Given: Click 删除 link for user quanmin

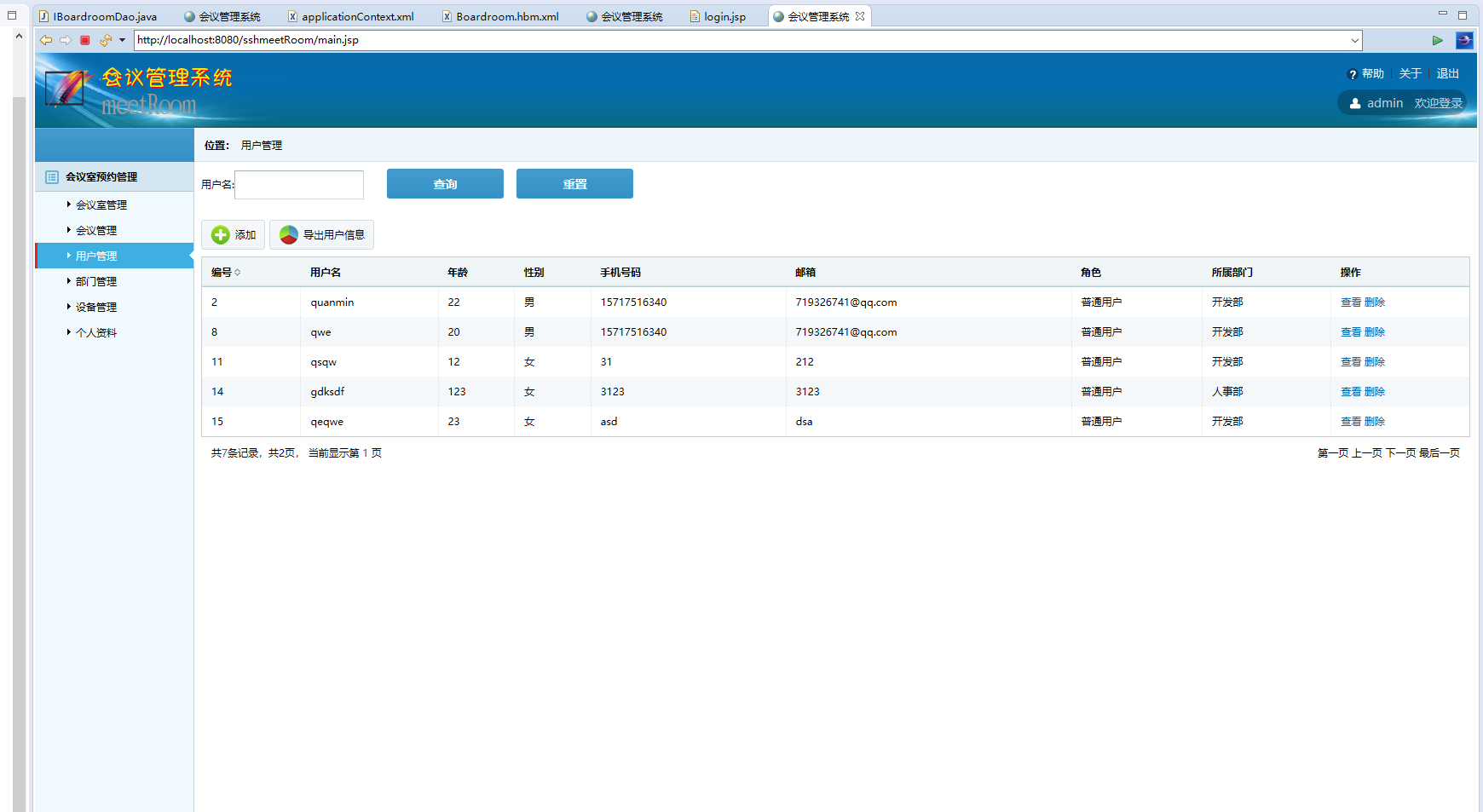Looking at the screenshot, I should click(1374, 302).
